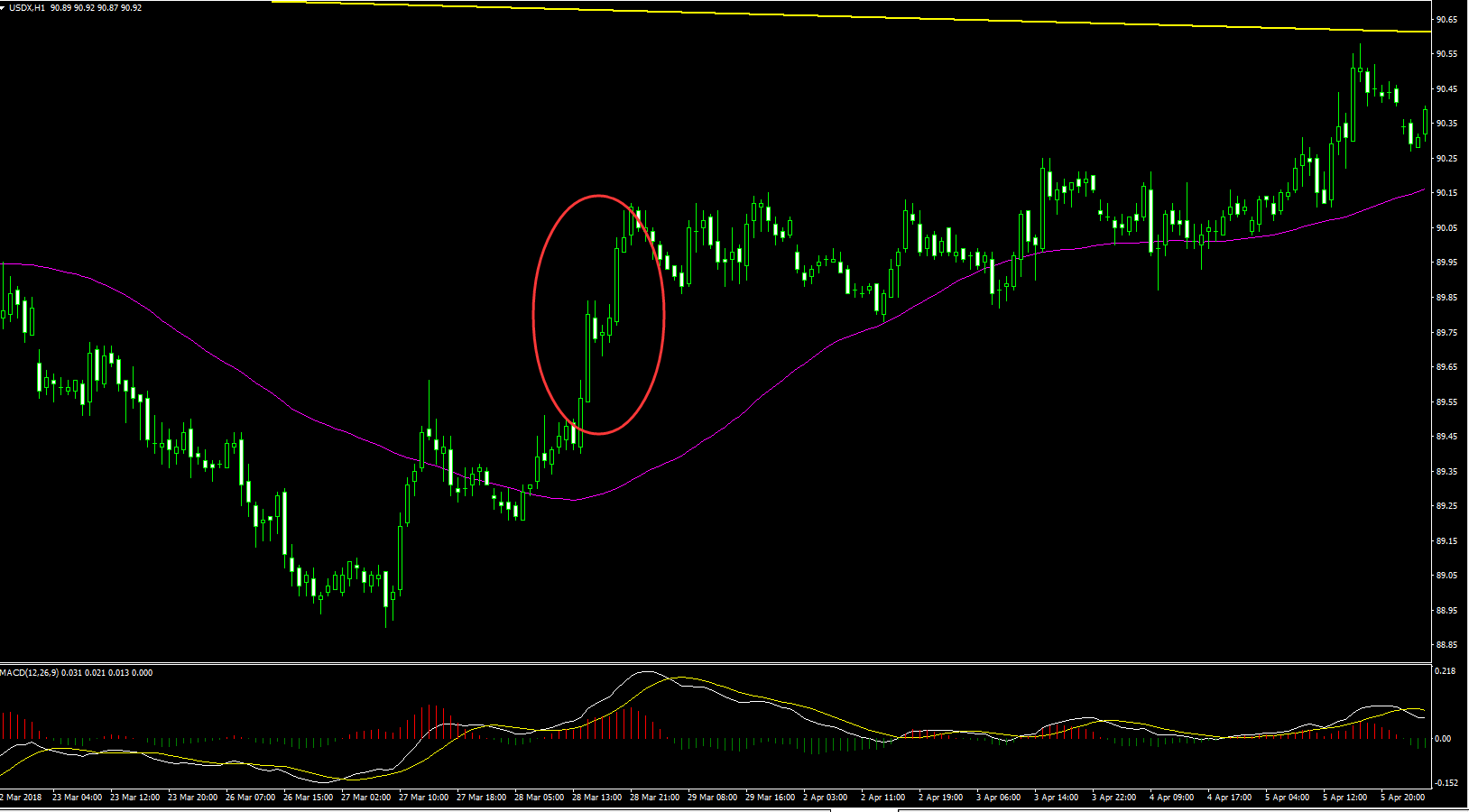Click the 89.05 price axis label
The width and height of the screenshot is (1469, 812).
[x=1447, y=576]
